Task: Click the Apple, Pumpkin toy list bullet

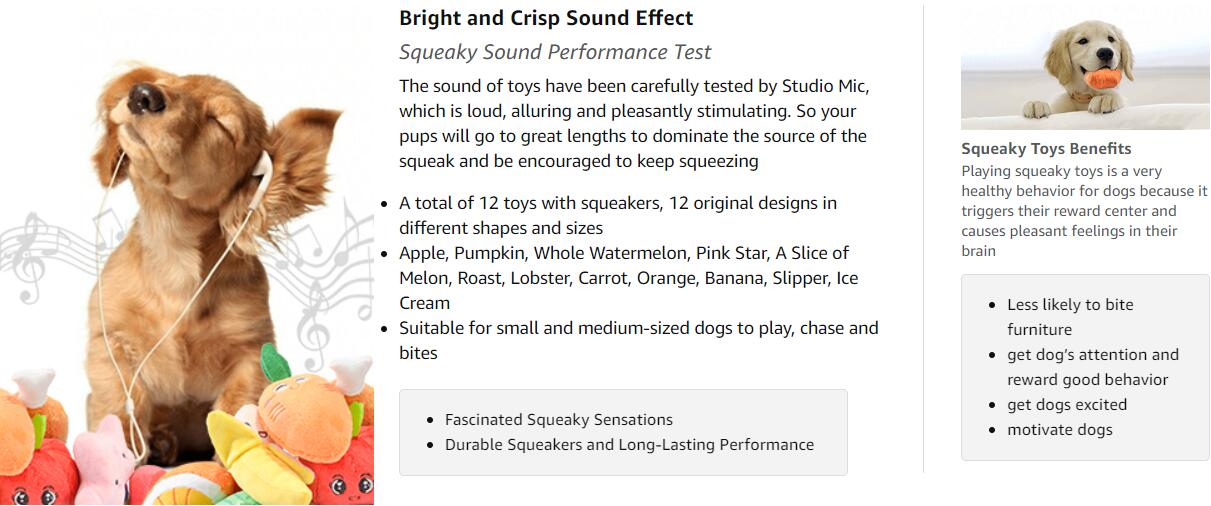Action: [628, 278]
